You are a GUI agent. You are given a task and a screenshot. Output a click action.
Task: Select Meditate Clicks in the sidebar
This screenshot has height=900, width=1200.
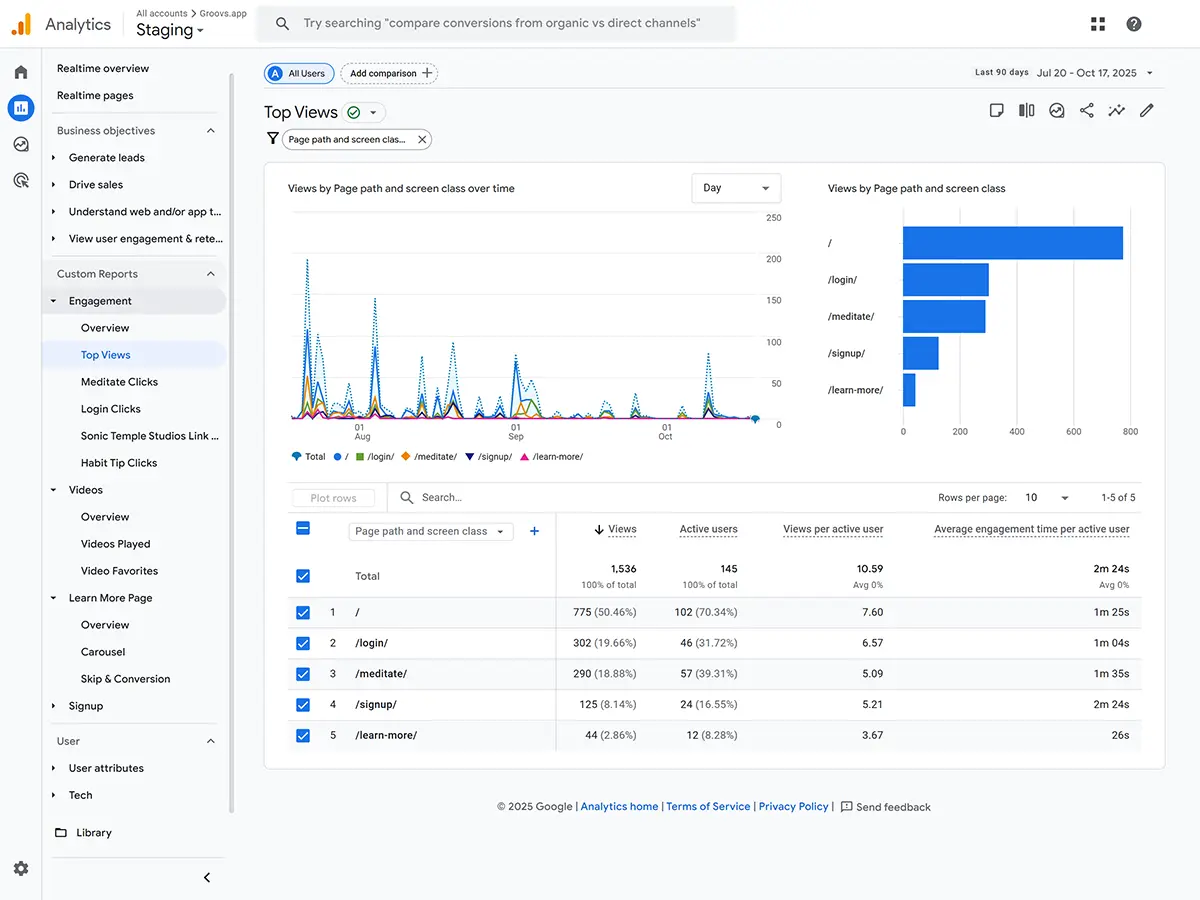119,382
